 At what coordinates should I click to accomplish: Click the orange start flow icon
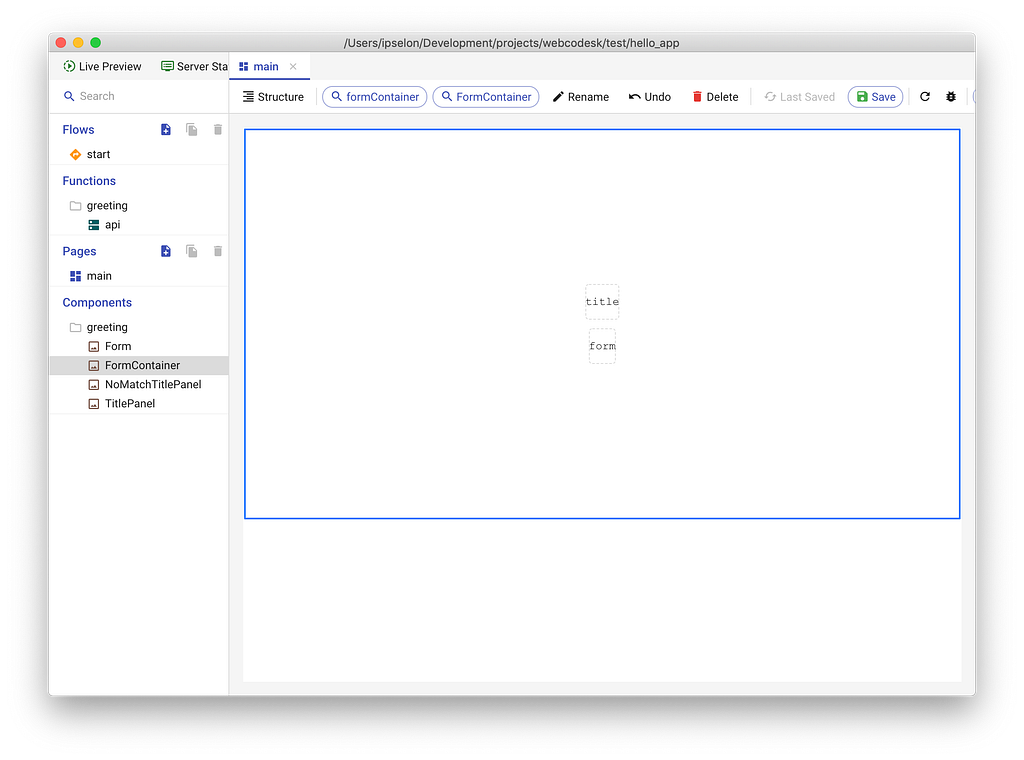(76, 155)
